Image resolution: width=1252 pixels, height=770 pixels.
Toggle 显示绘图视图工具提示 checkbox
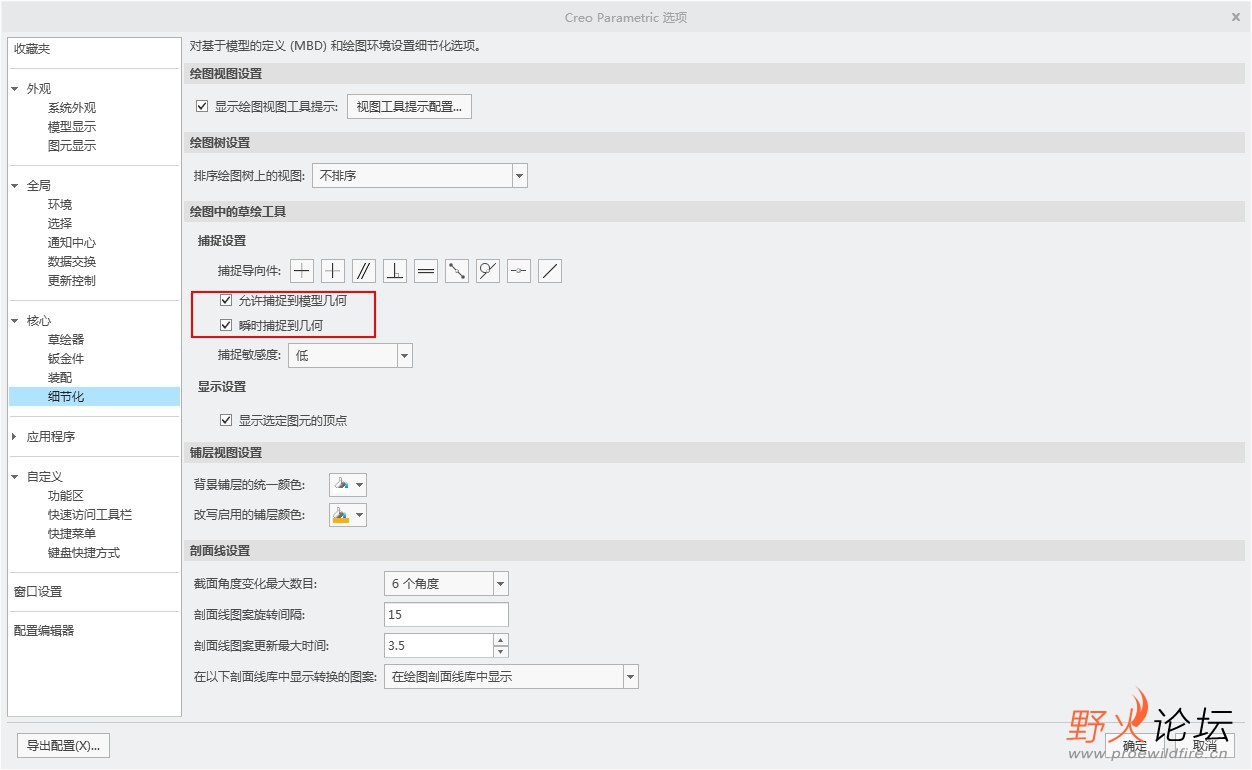click(203, 106)
